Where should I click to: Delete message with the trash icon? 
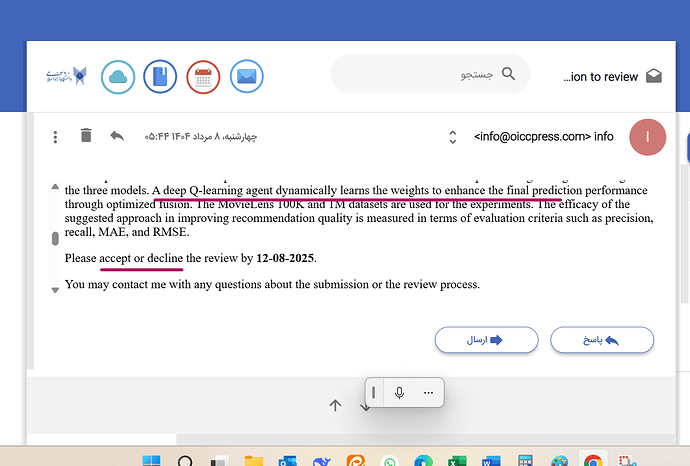pyautogui.click(x=86, y=136)
